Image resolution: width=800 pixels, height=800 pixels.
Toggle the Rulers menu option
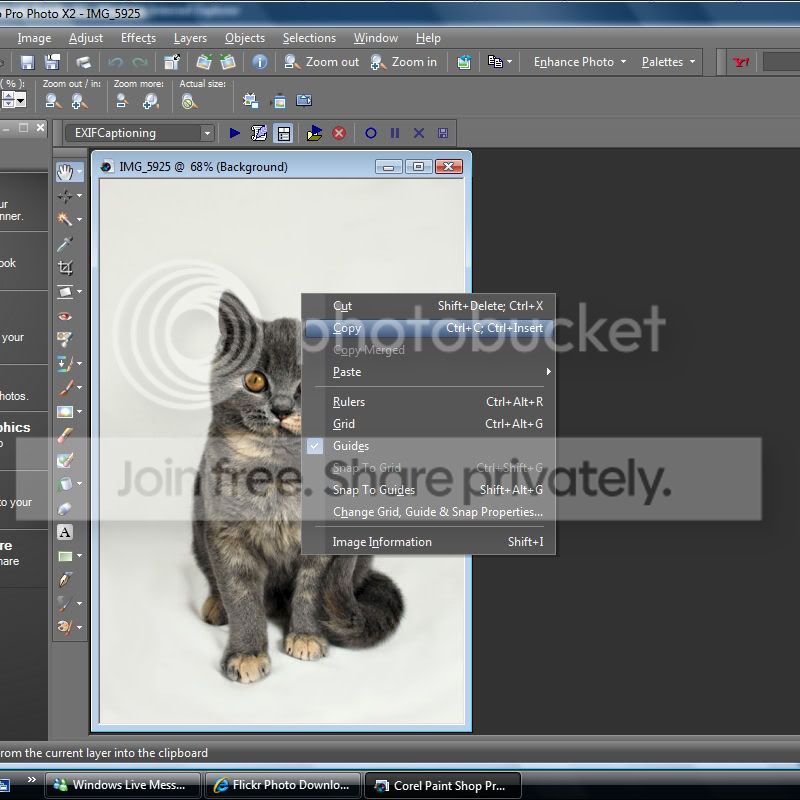click(x=349, y=402)
